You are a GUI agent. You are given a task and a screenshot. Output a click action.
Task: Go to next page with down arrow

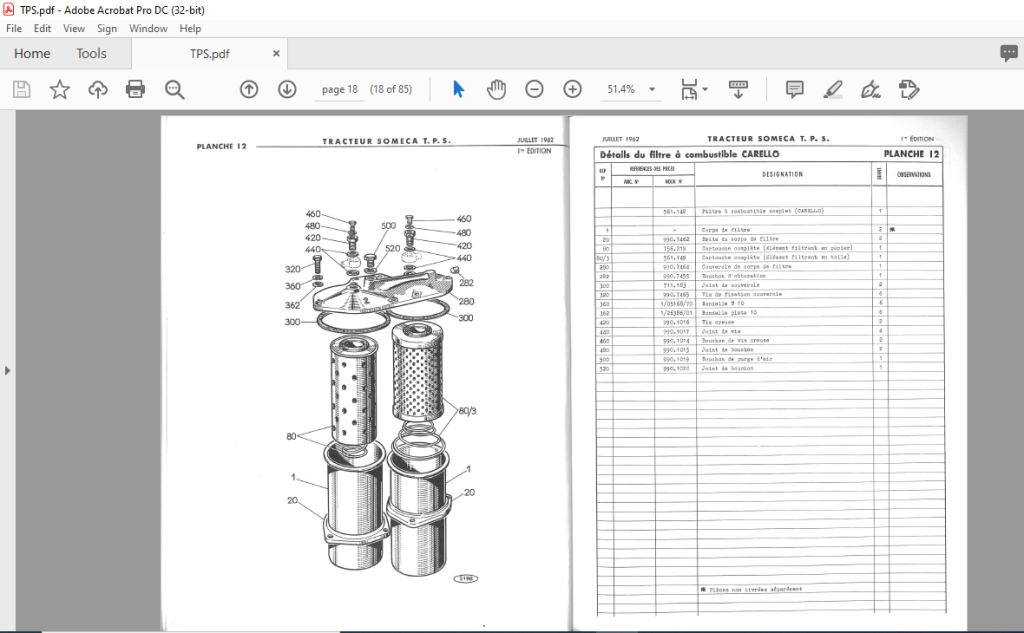(287, 89)
